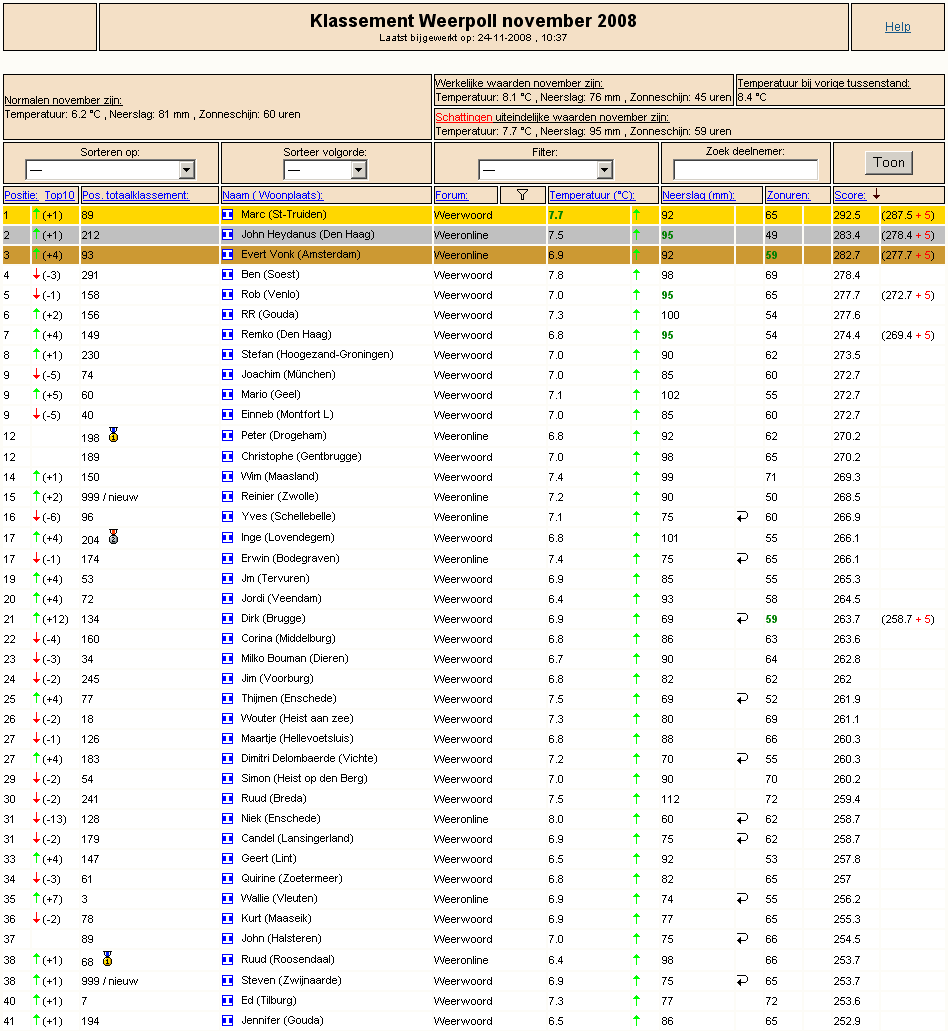Click the 'Zoek deelnemer' search field

[x=745, y=170]
